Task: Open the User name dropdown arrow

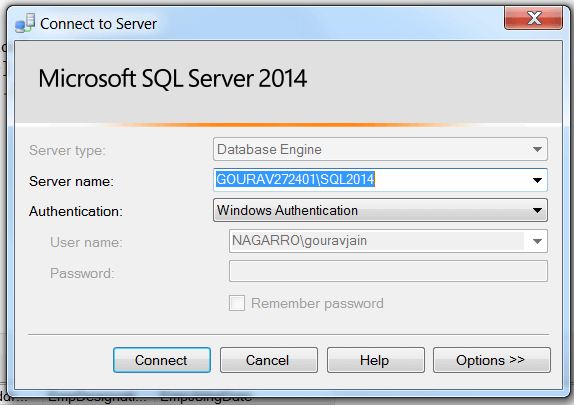Action: tap(537, 241)
